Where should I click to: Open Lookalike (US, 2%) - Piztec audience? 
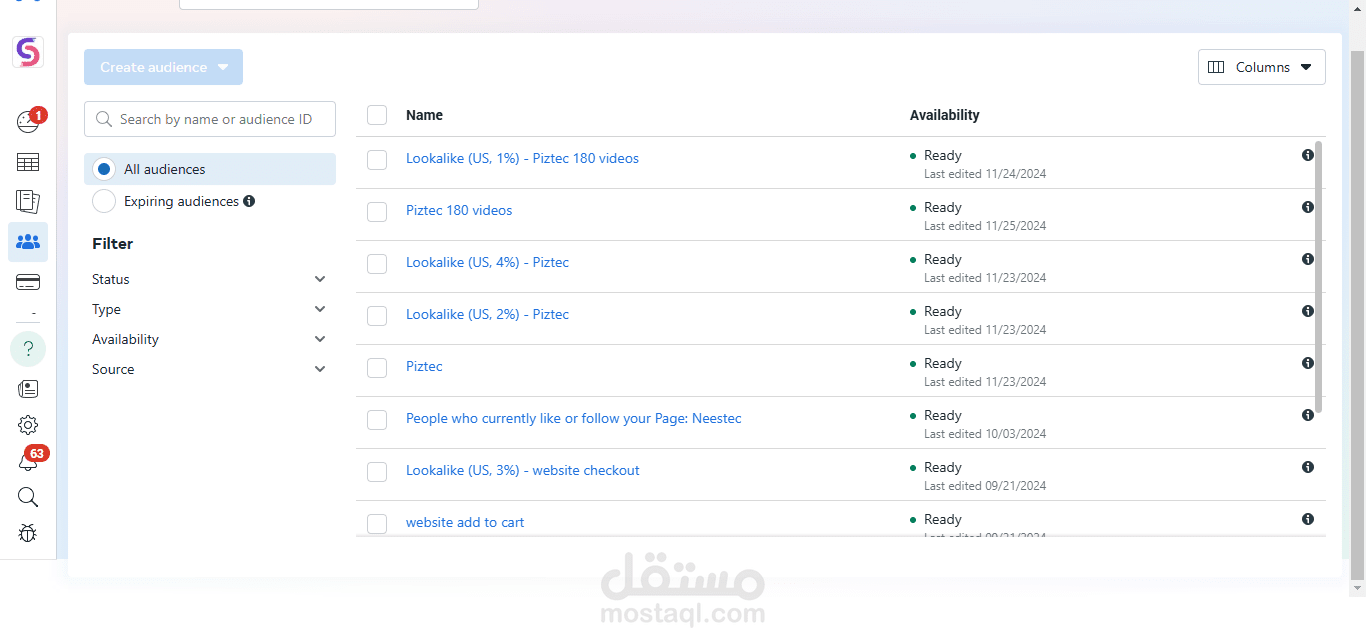[487, 314]
